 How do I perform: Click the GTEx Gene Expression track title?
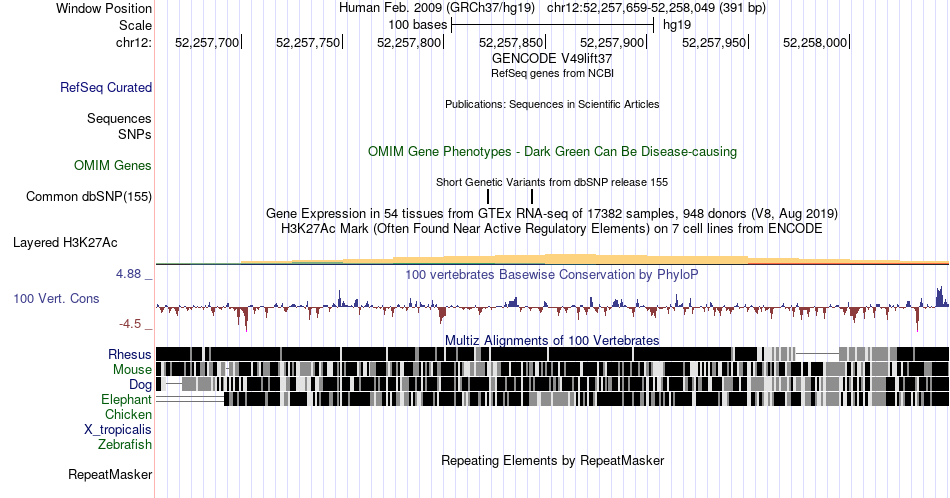click(552, 213)
